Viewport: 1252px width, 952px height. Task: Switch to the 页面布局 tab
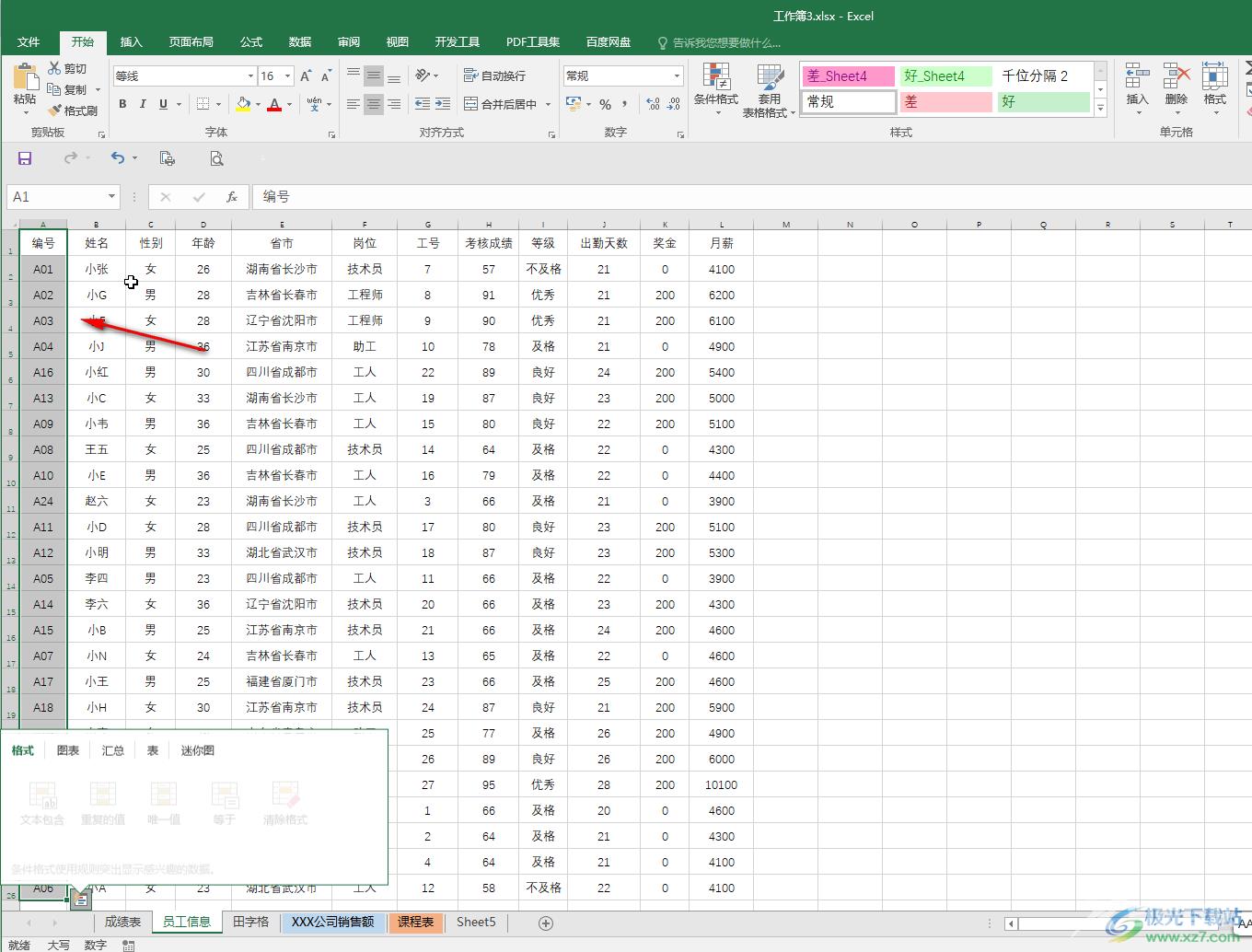coord(191,42)
